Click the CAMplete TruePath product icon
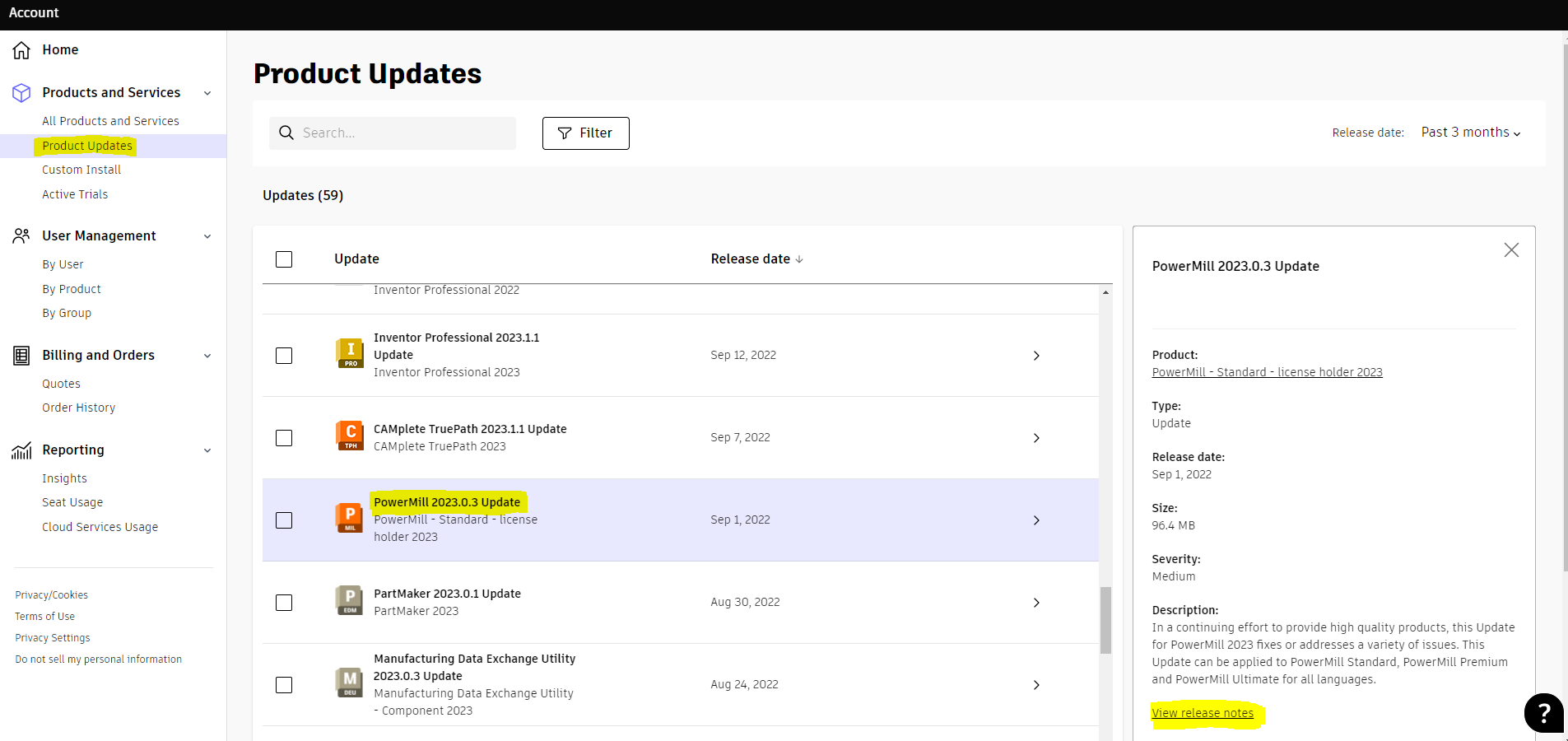Viewport: 1568px width, 741px height. tap(350, 436)
